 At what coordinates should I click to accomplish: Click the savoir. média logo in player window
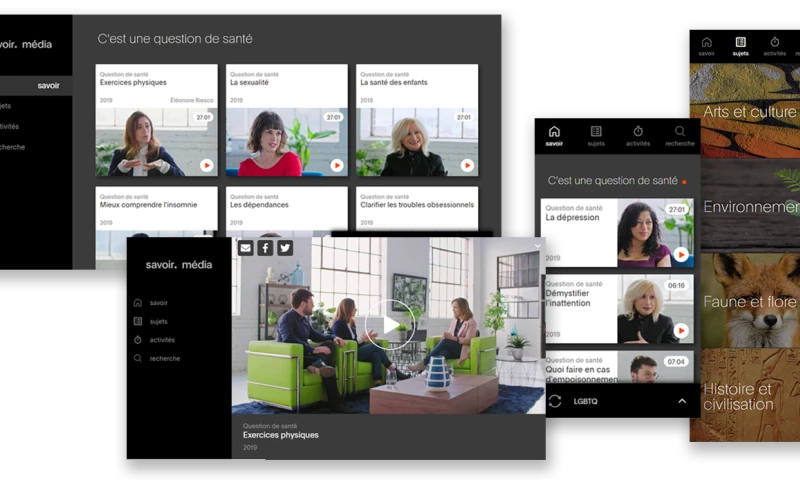tap(179, 265)
